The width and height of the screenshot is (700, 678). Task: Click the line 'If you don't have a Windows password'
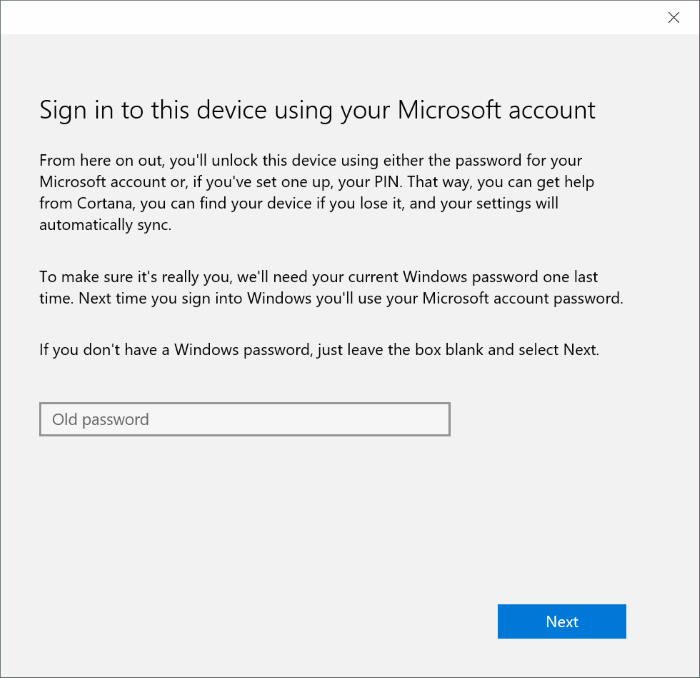click(x=319, y=349)
